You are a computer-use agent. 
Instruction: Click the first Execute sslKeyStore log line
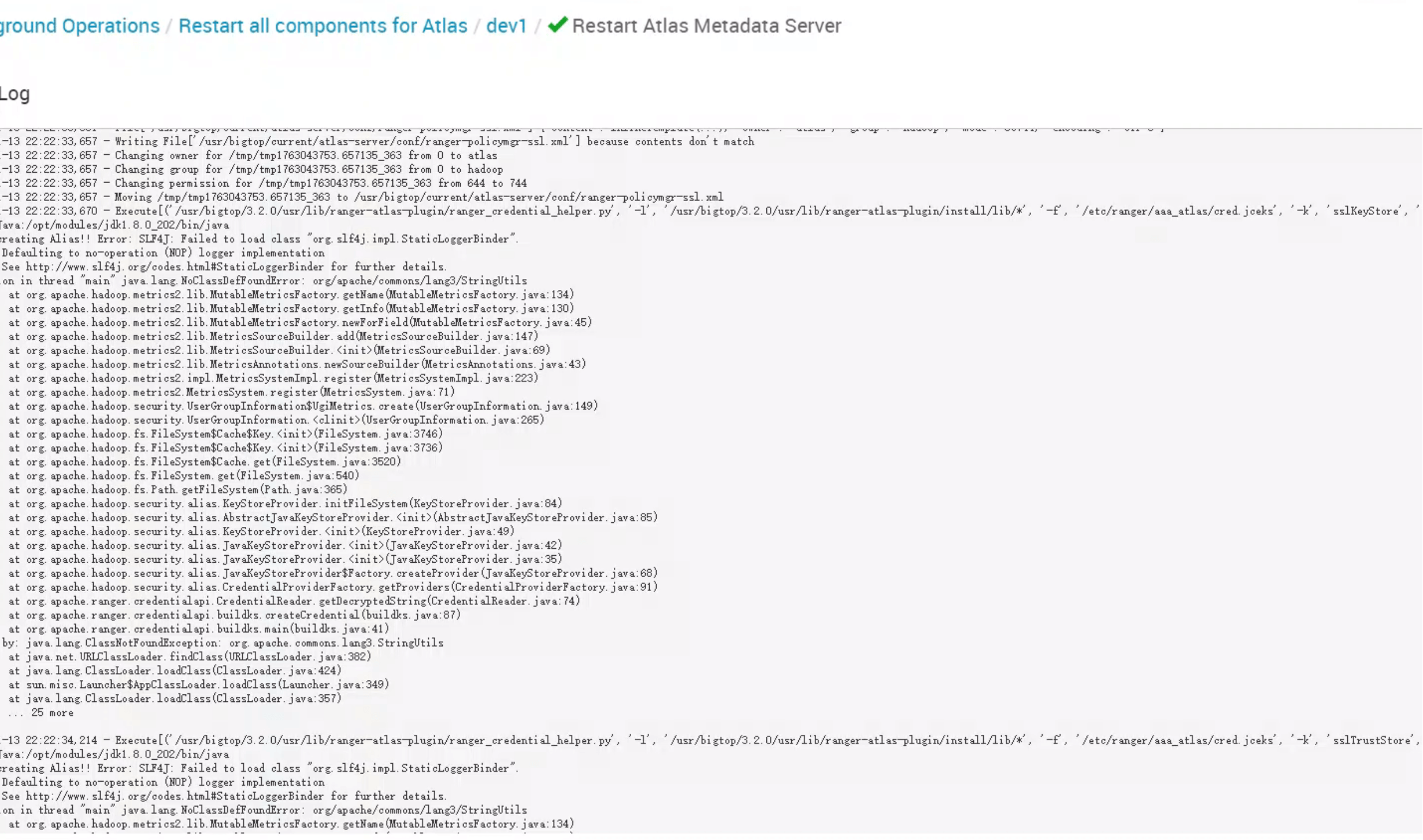[x=694, y=211]
